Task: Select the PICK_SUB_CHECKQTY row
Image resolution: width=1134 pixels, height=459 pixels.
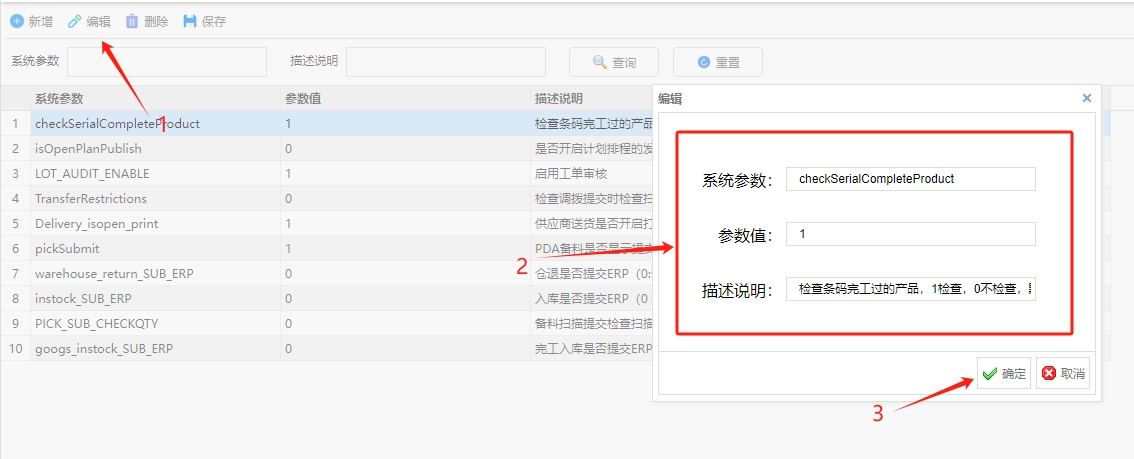Action: coord(97,324)
